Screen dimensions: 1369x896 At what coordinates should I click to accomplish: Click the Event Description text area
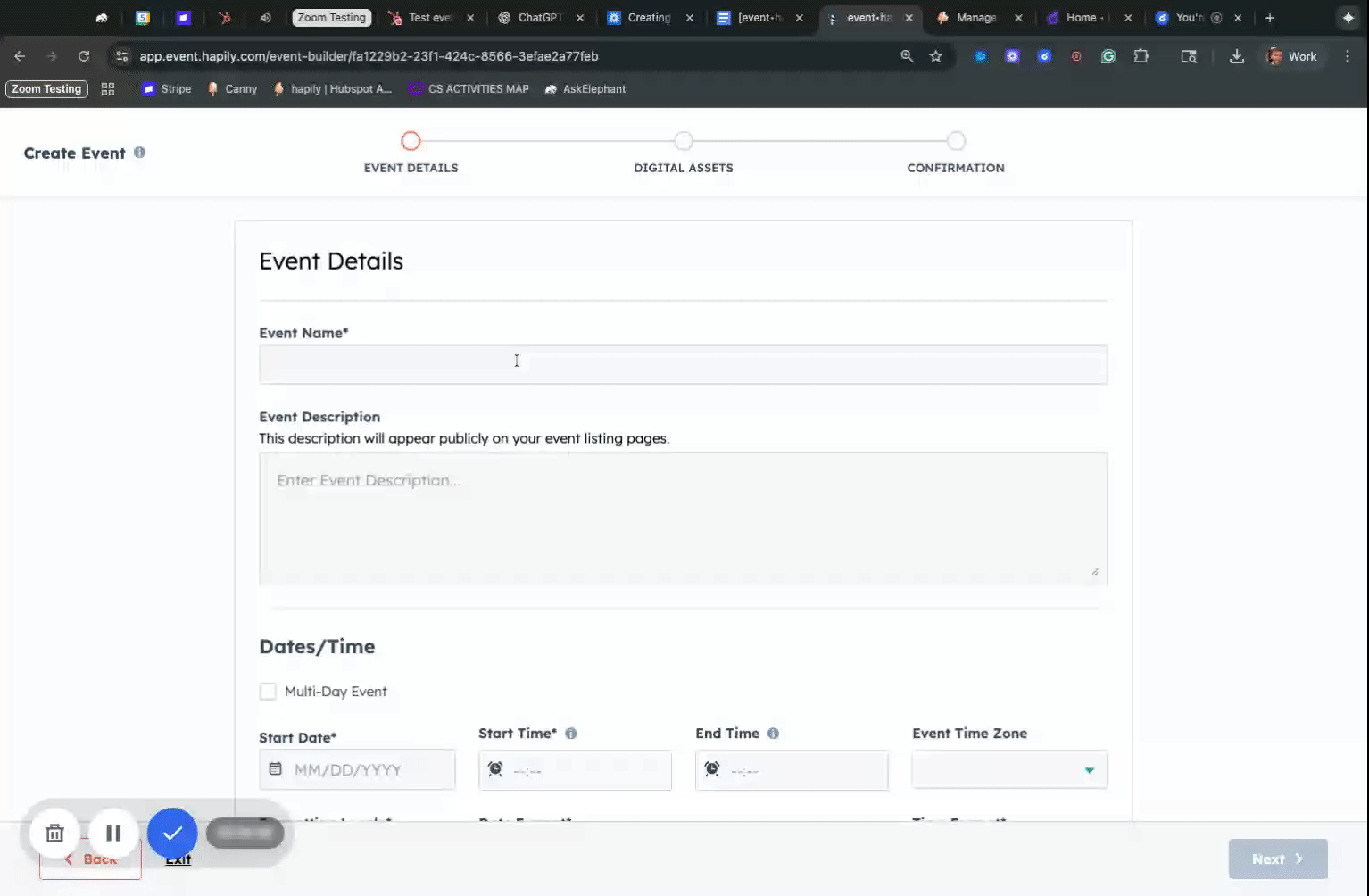(683, 518)
